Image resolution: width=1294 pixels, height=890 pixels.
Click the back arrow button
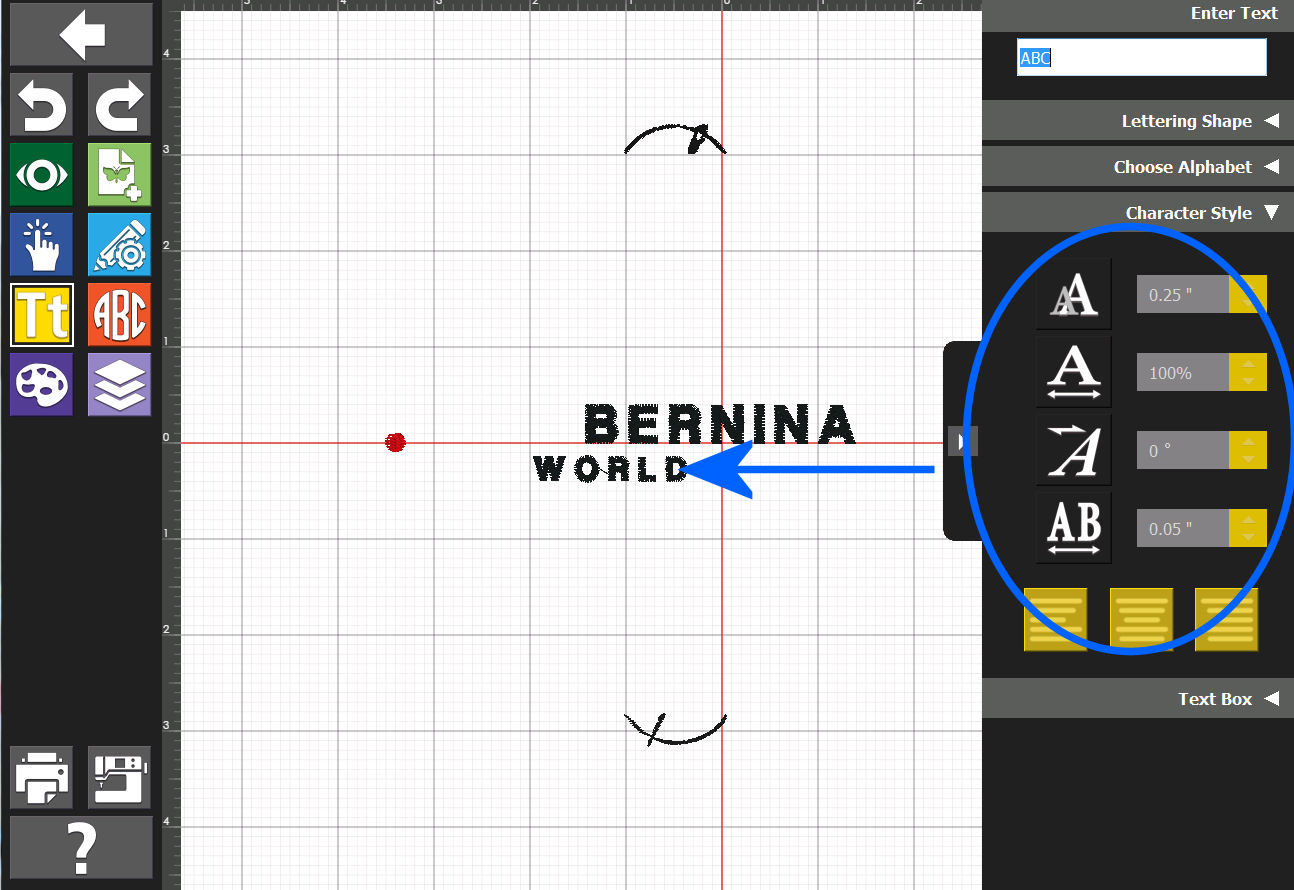(82, 34)
